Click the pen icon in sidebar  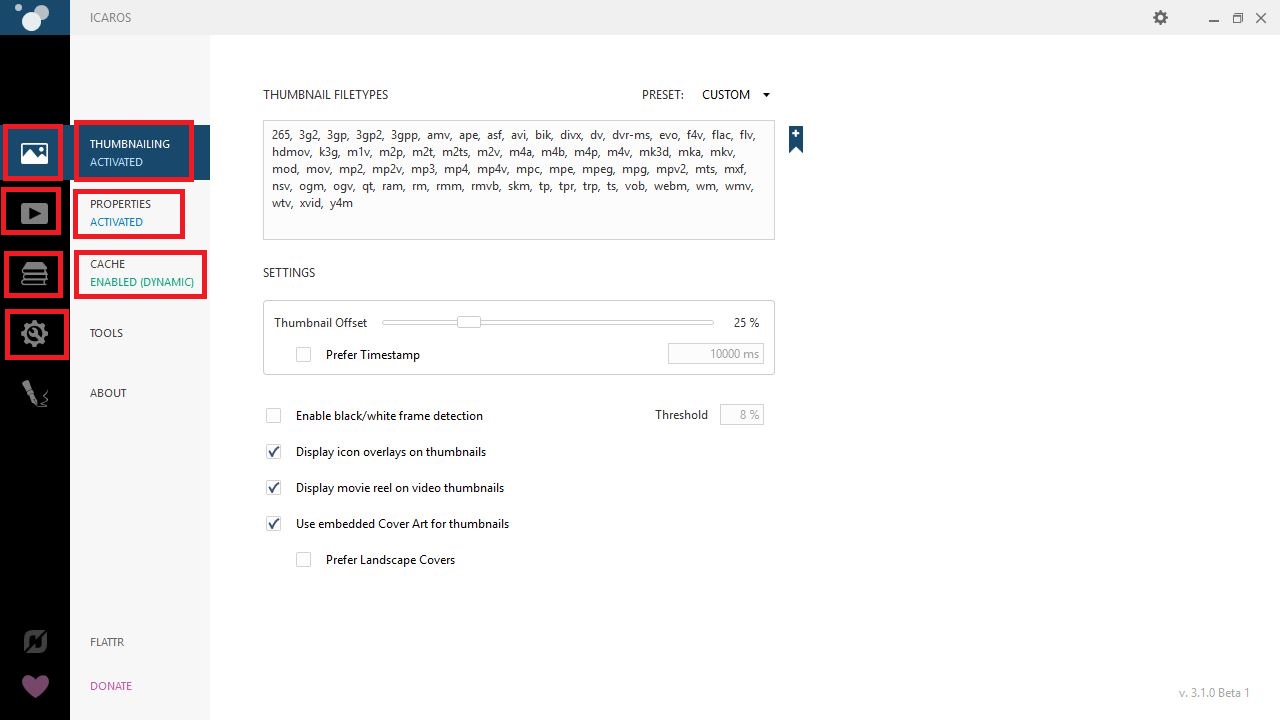click(34, 393)
